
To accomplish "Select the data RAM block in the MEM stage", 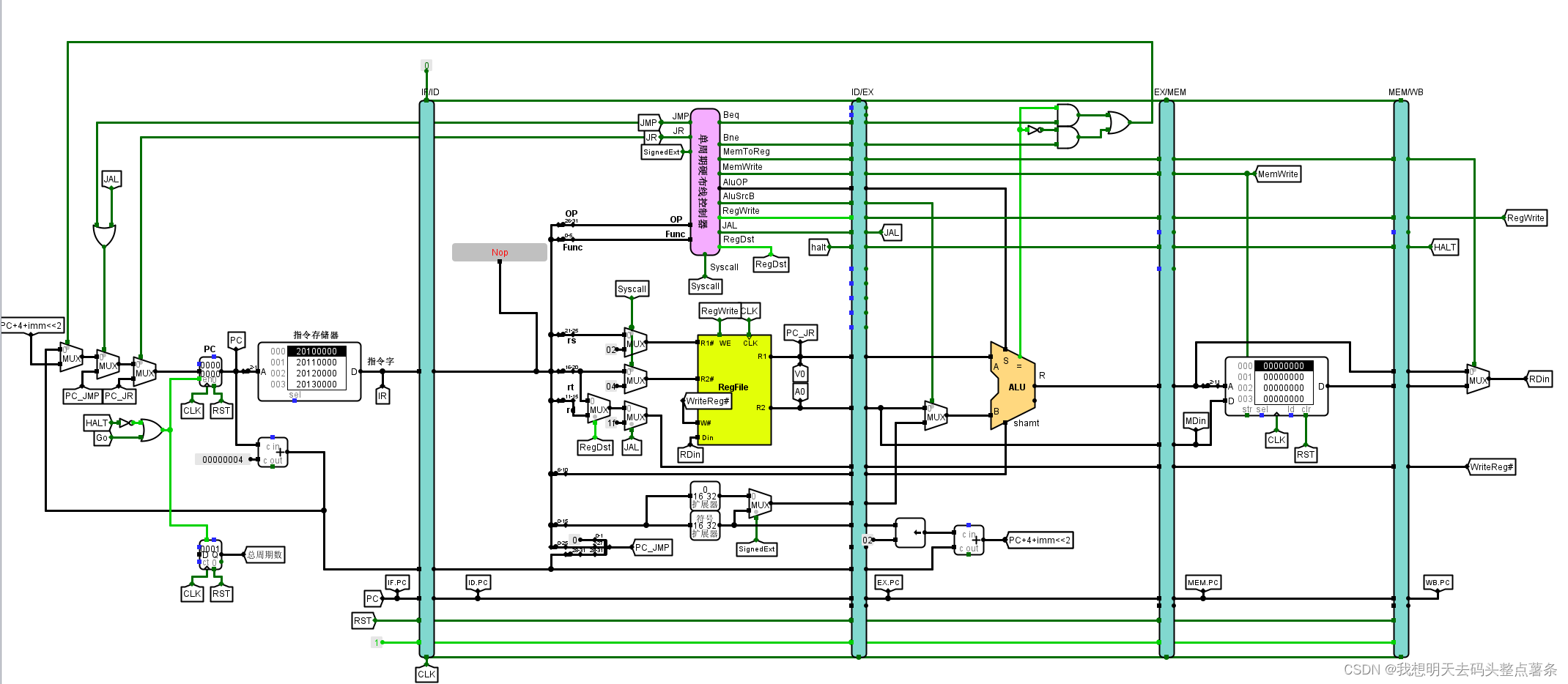I will (x=1276, y=386).
